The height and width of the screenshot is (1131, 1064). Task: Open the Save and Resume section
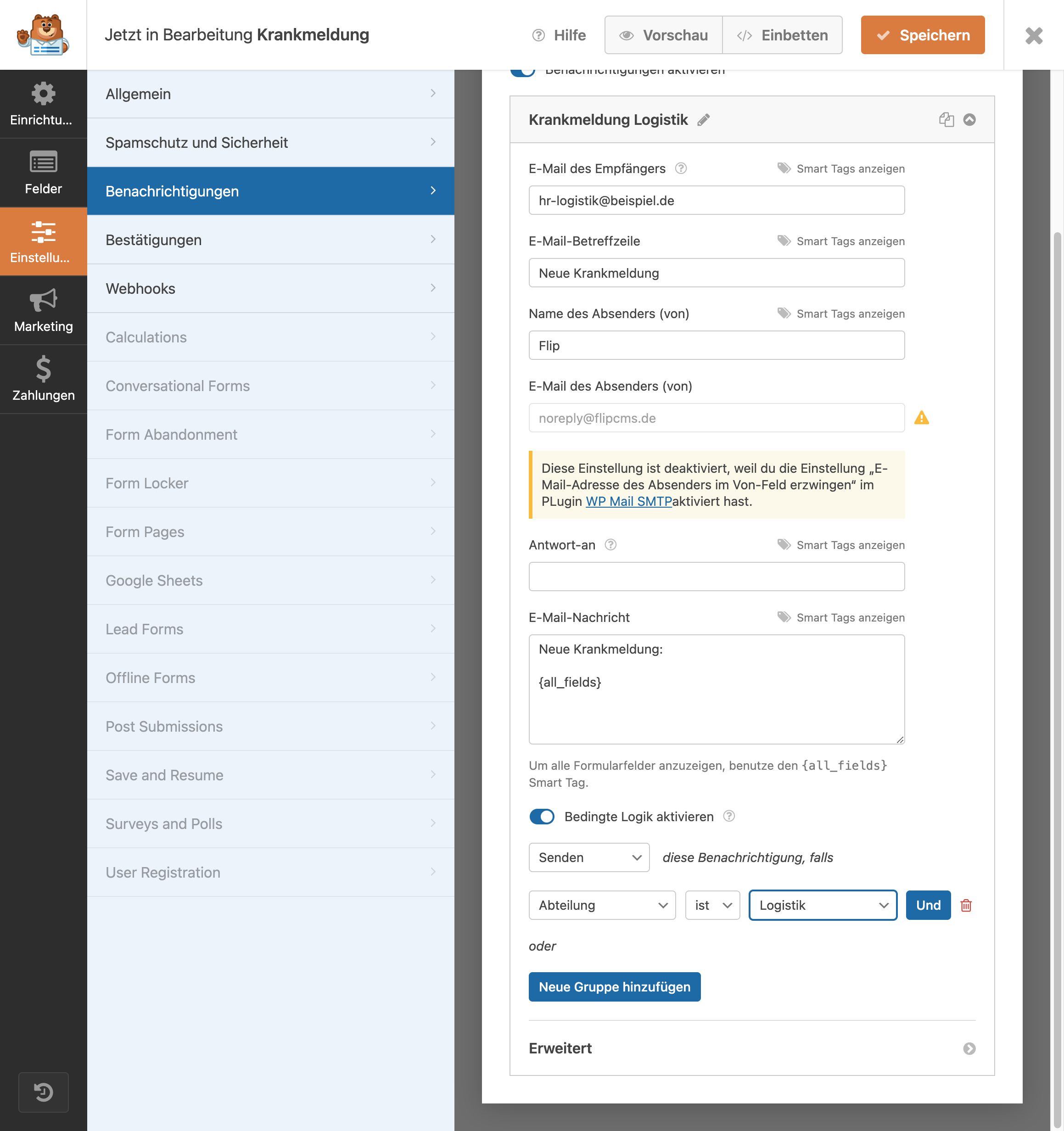click(x=271, y=775)
